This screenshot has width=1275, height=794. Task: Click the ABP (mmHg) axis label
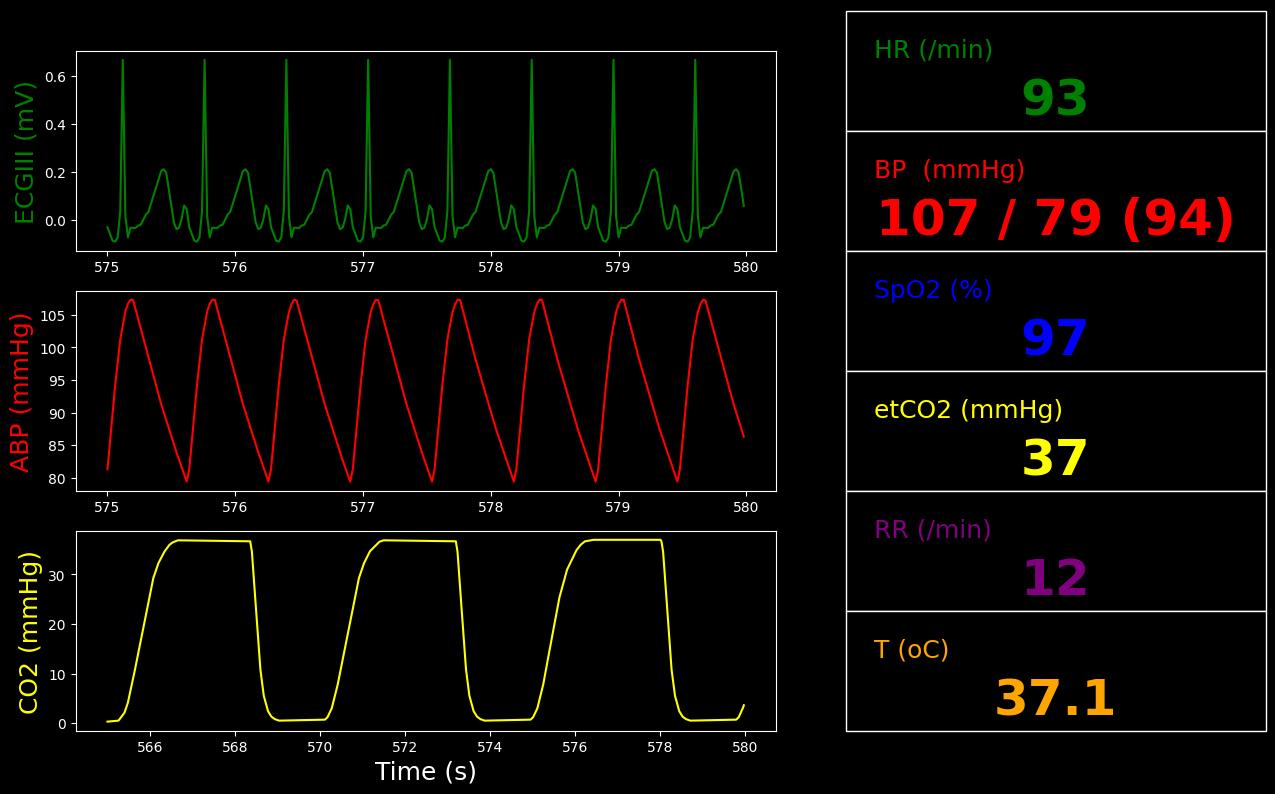click(20, 392)
